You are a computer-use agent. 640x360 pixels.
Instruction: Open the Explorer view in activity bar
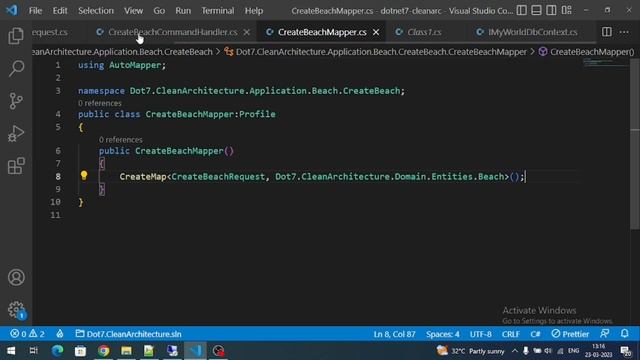tap(16, 36)
